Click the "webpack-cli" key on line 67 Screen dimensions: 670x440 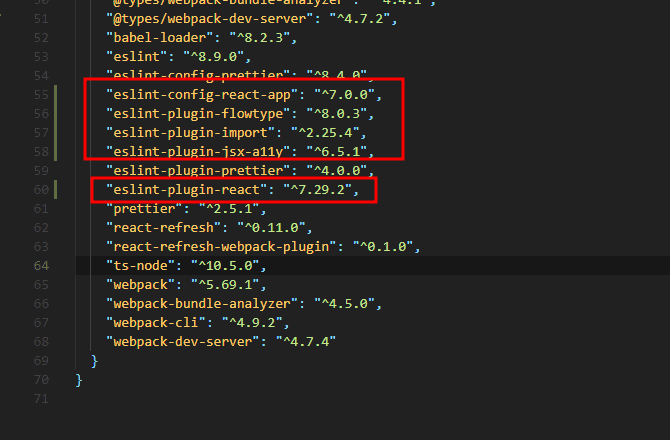[x=156, y=323]
